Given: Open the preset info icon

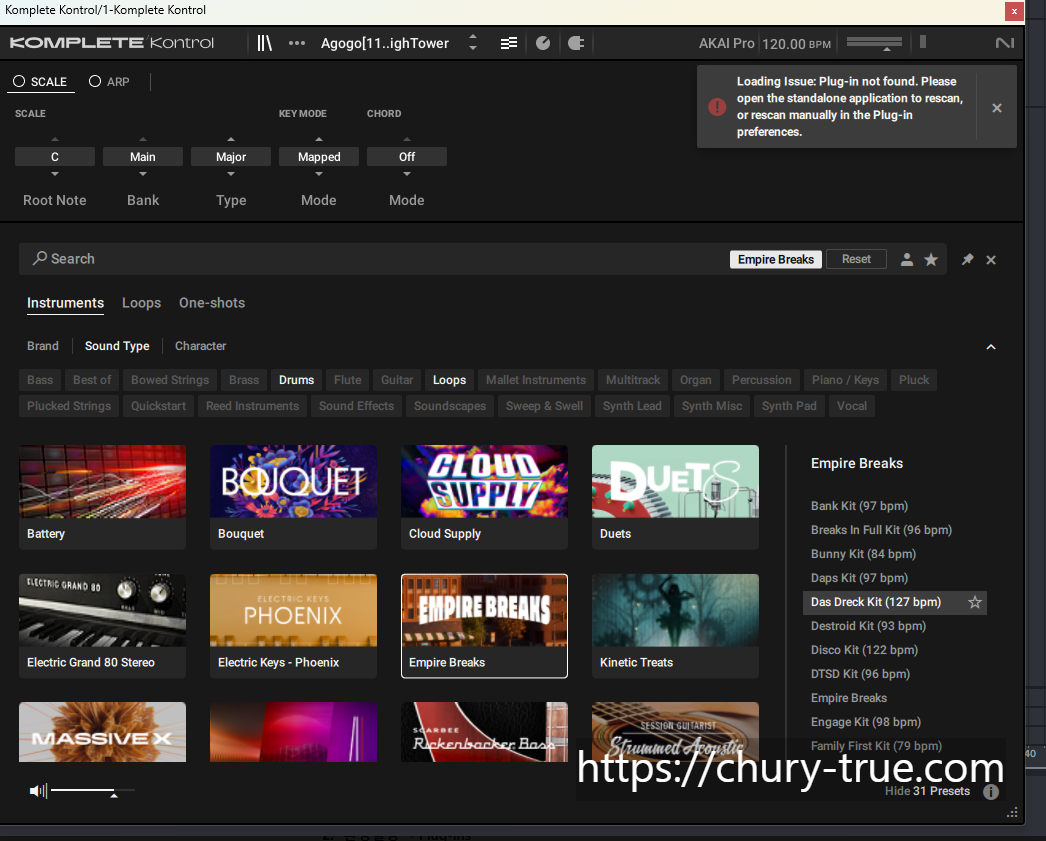Looking at the screenshot, I should (991, 792).
